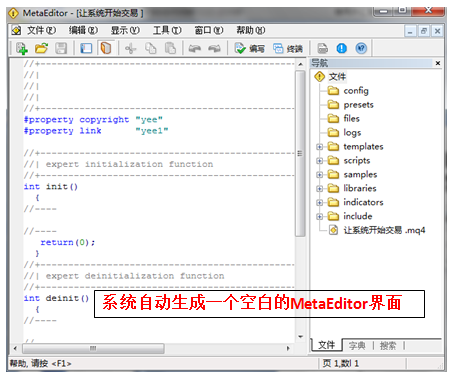456x375 pixels.
Task: Click the Undo arrow icon
Action: tap(194, 49)
